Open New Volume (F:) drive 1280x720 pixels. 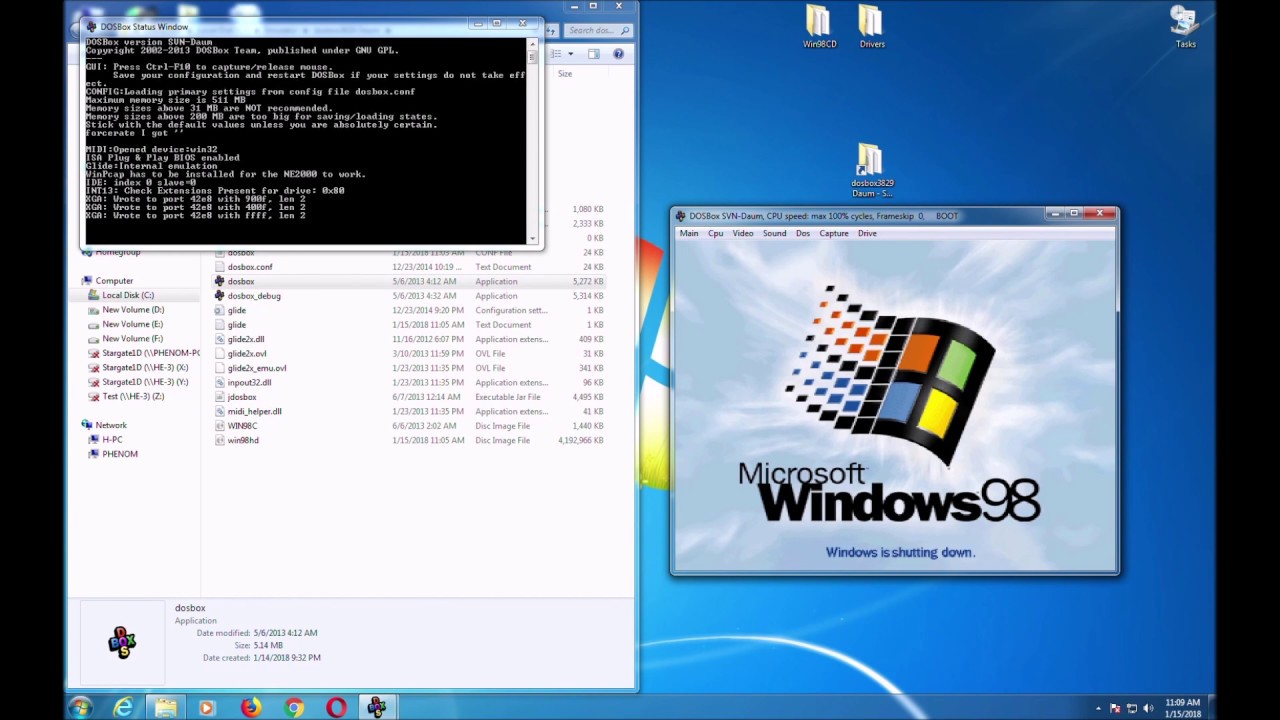(131, 339)
